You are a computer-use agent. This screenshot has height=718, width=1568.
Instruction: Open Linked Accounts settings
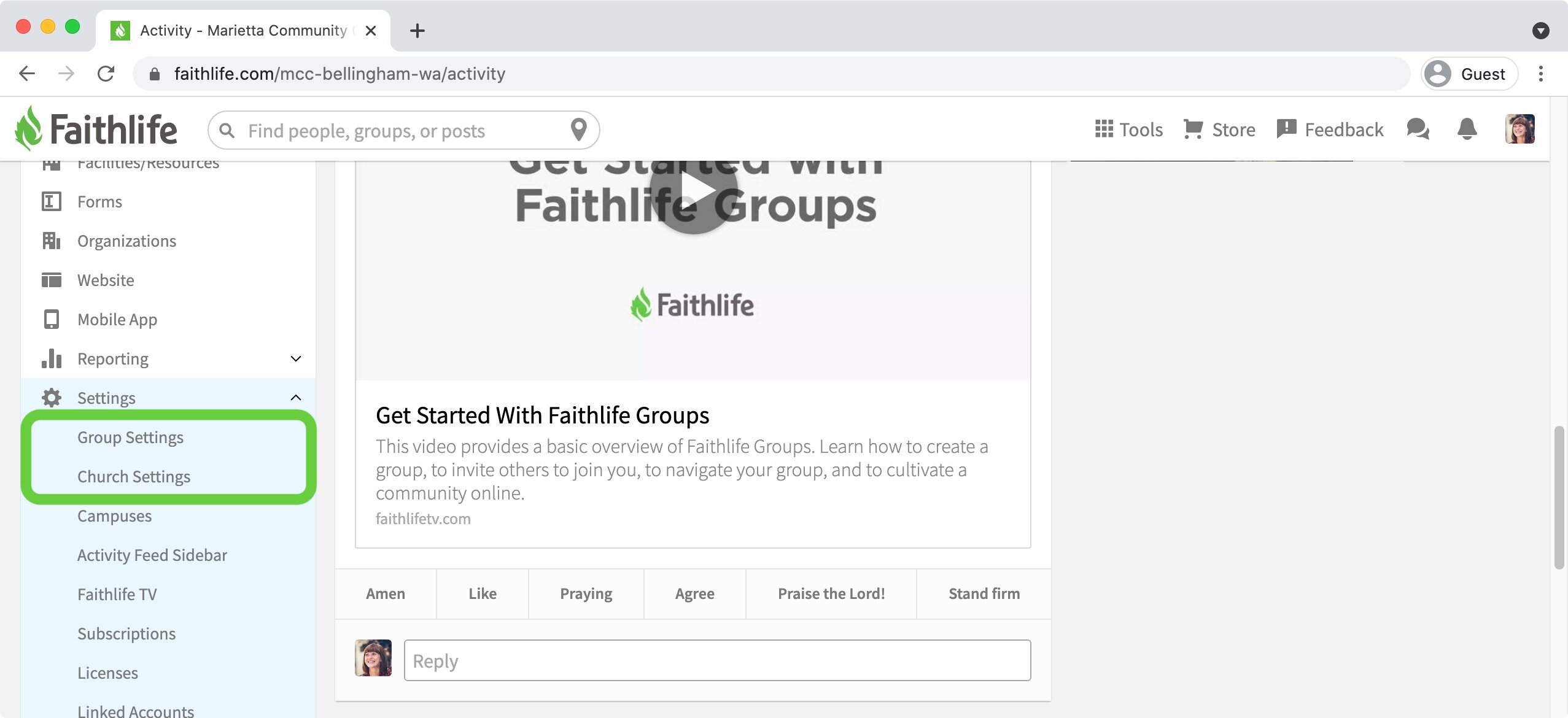click(136, 711)
